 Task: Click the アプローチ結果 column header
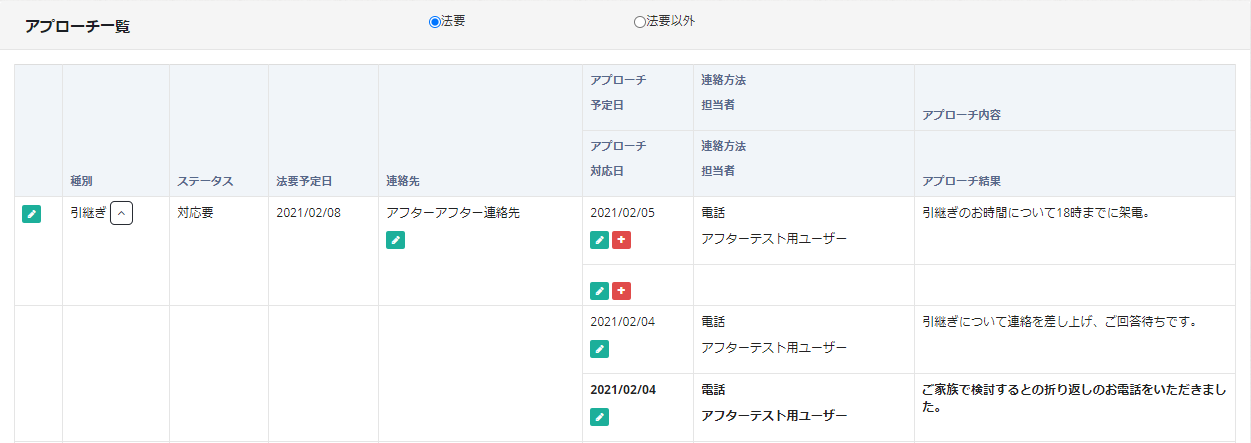[x=961, y=181]
